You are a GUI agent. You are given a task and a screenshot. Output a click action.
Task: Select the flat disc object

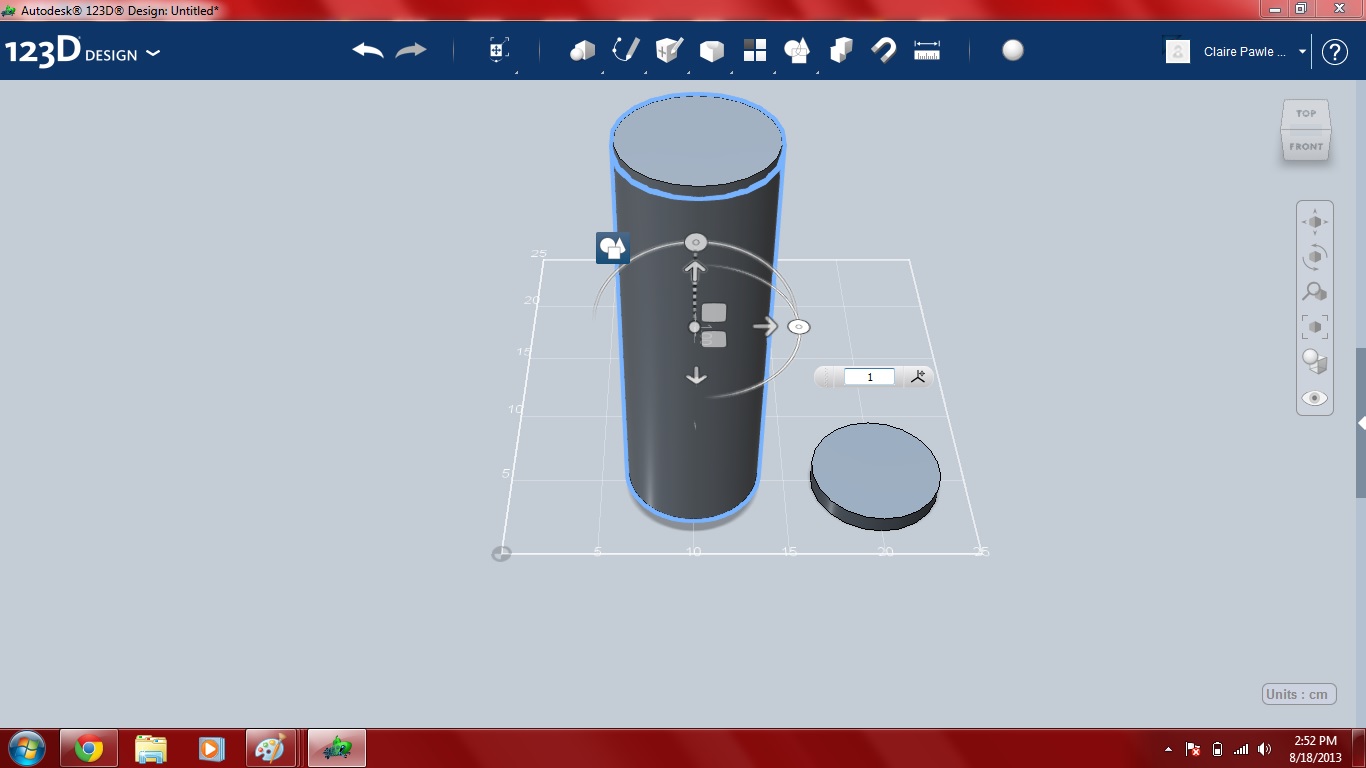tap(875, 476)
